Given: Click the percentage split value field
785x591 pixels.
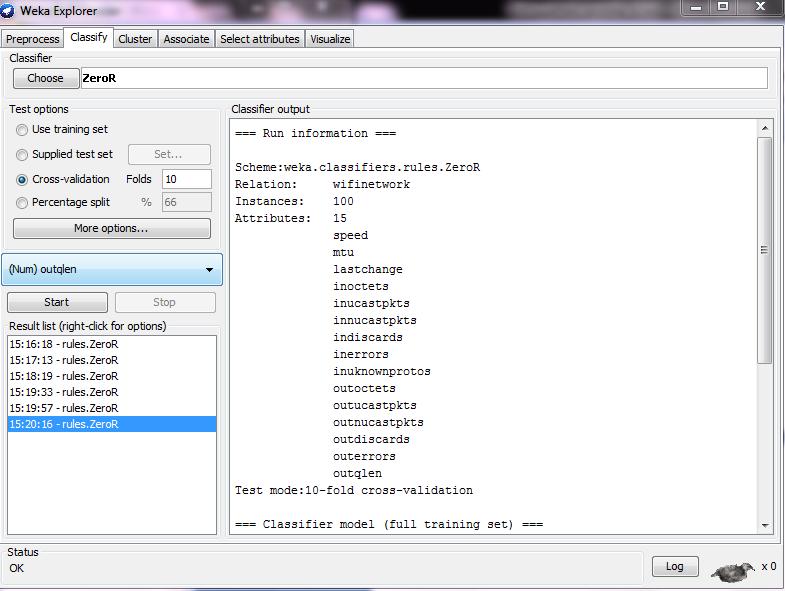Looking at the screenshot, I should [187, 202].
